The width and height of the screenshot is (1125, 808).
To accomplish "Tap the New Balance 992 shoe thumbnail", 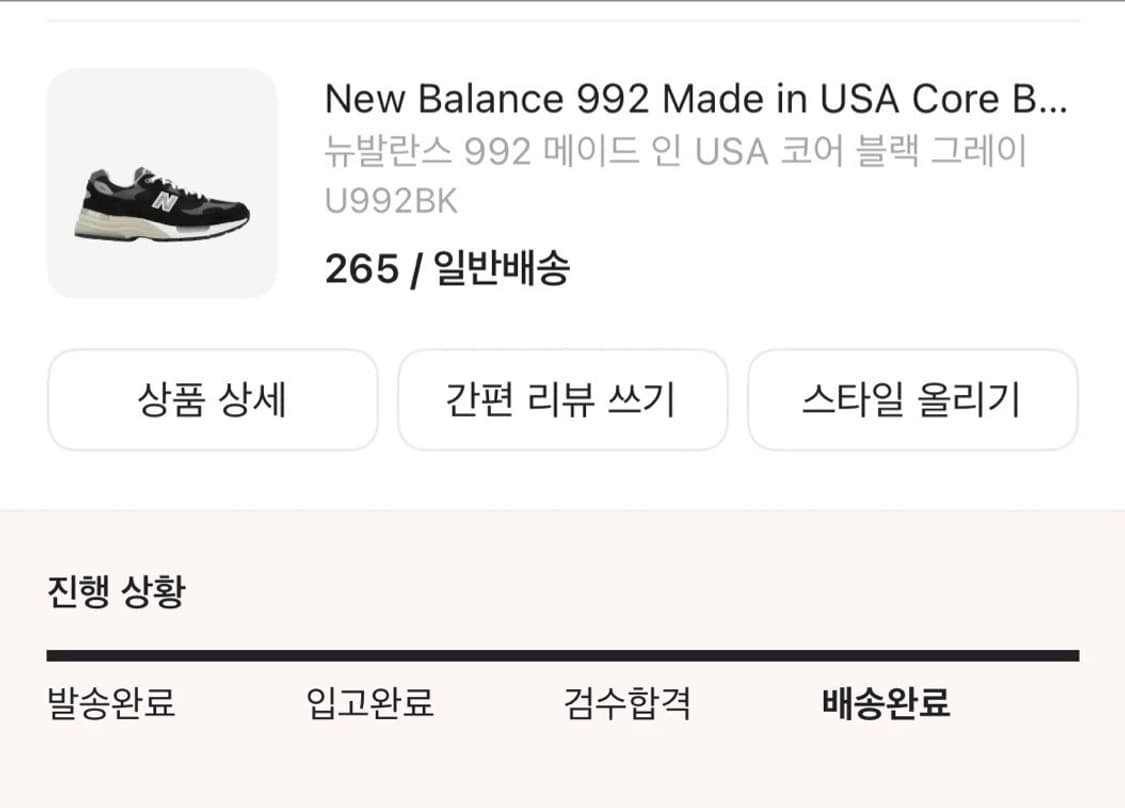I will (x=162, y=183).
